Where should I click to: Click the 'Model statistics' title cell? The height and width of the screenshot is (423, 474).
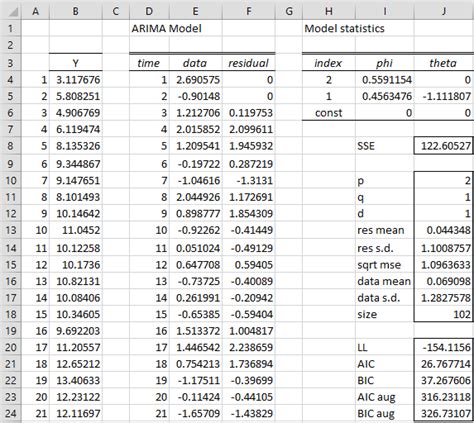click(344, 28)
